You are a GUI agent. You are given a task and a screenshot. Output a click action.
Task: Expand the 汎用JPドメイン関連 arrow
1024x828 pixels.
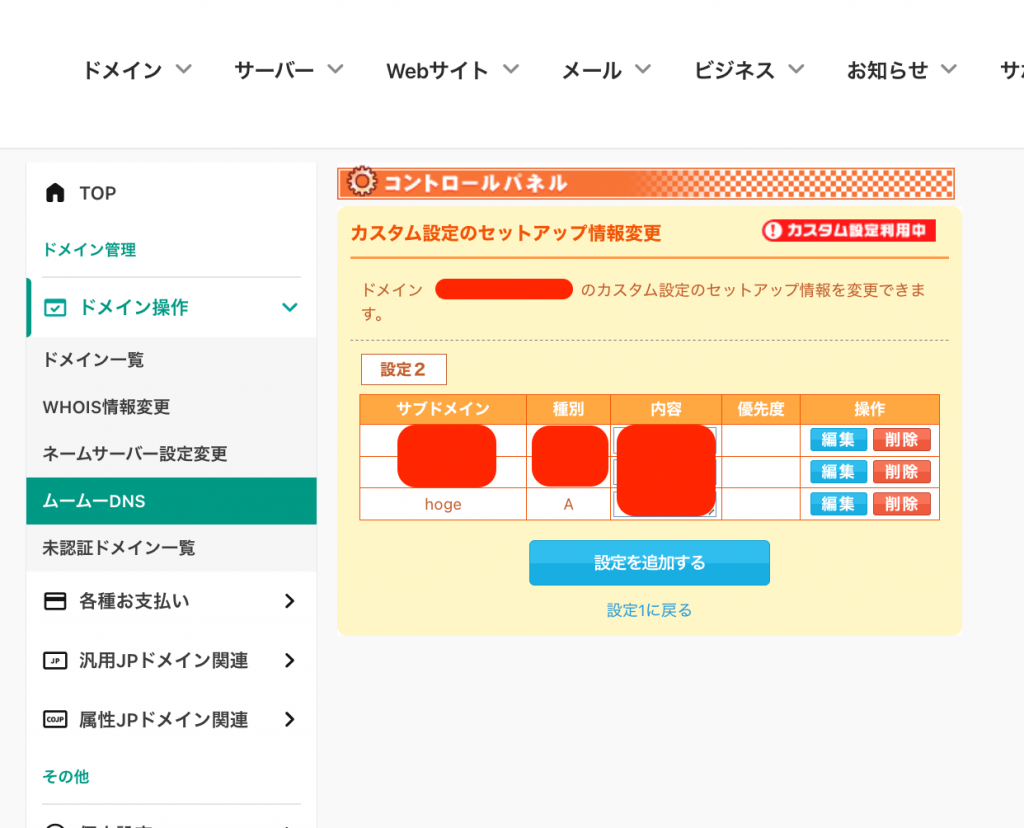(290, 660)
